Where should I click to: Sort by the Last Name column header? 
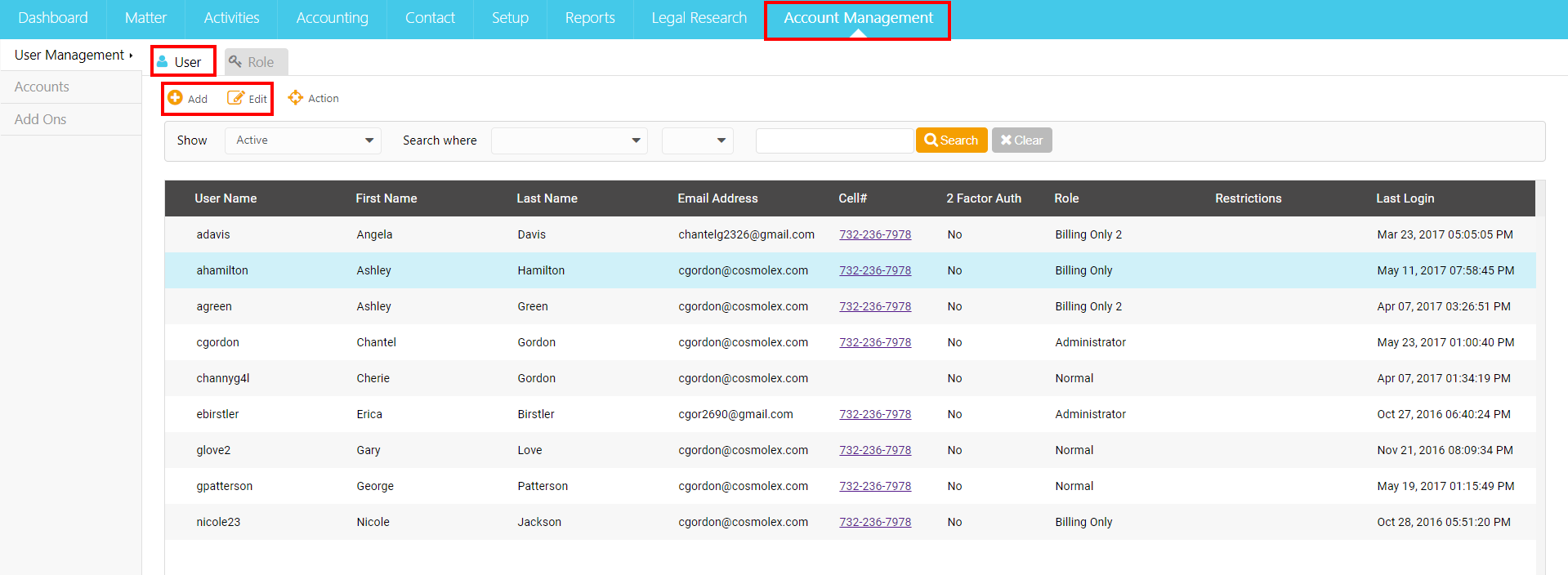(547, 198)
